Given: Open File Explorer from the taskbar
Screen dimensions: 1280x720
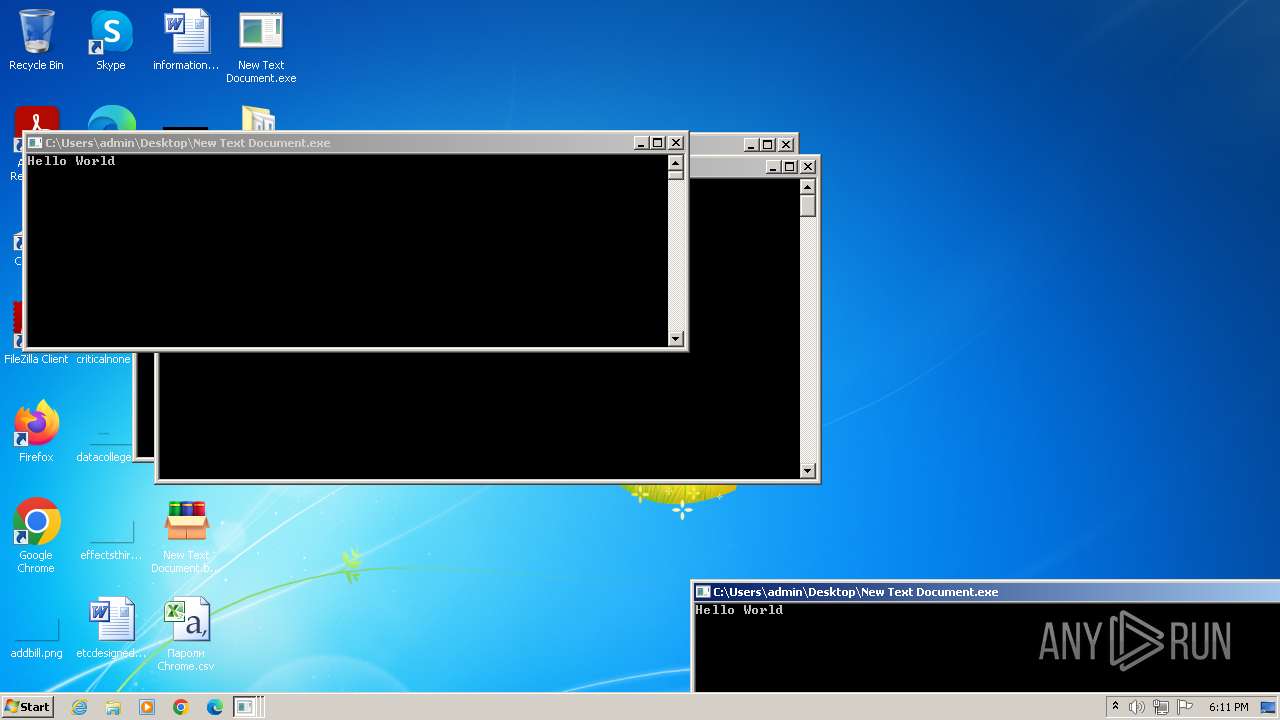Looking at the screenshot, I should 113,707.
